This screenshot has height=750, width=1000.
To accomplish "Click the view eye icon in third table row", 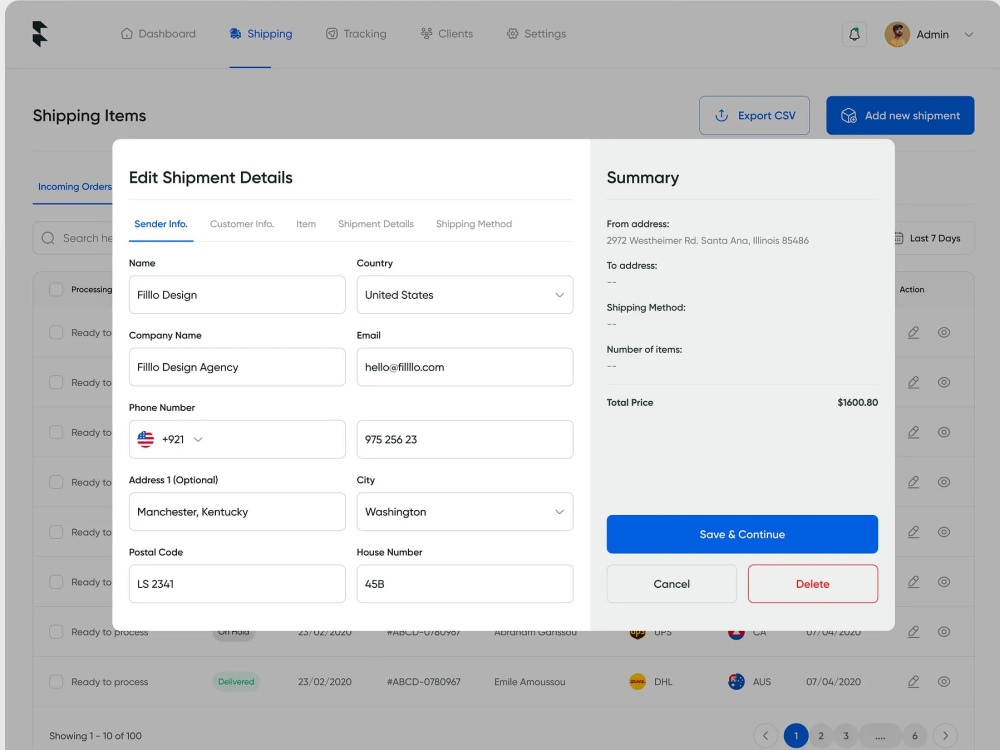I will point(944,432).
